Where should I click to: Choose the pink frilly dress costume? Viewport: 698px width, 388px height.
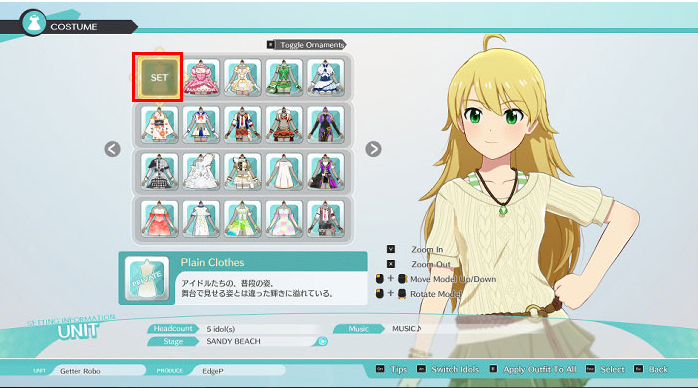click(201, 77)
